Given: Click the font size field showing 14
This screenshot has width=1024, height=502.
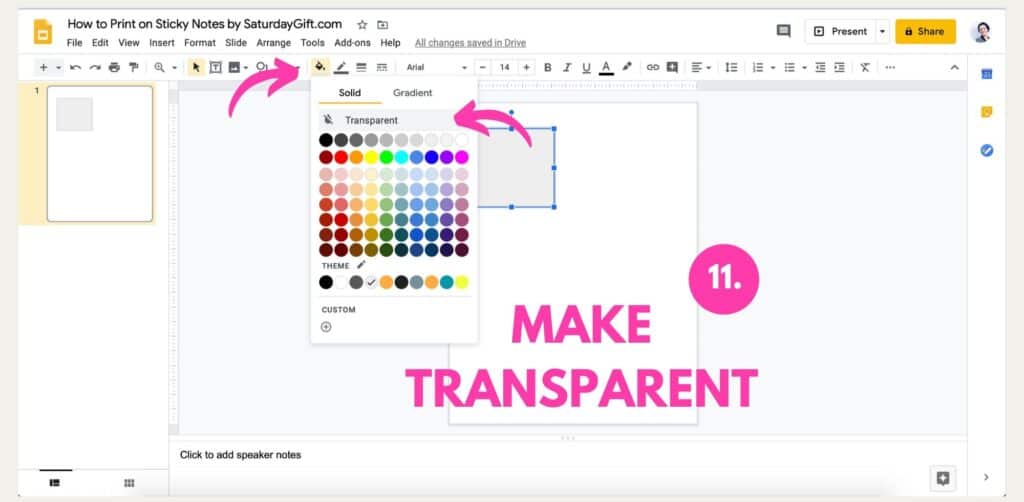Looking at the screenshot, I should click(505, 67).
